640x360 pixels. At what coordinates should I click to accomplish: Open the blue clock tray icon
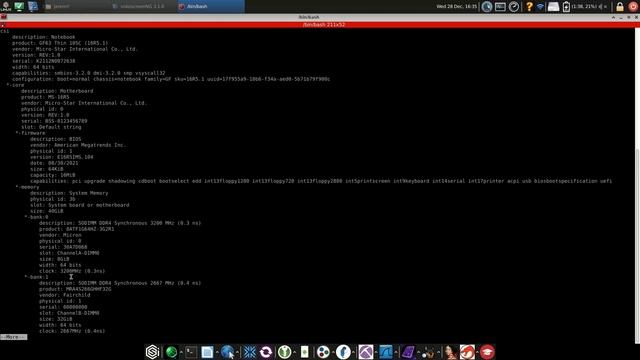[x=487, y=7]
